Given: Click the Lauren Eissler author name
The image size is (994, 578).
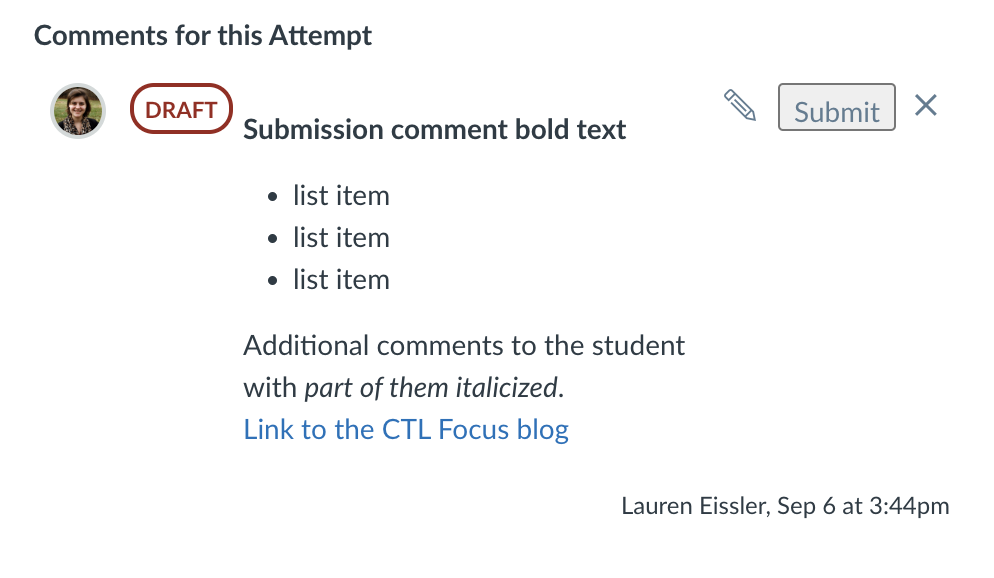Looking at the screenshot, I should coord(695,506).
